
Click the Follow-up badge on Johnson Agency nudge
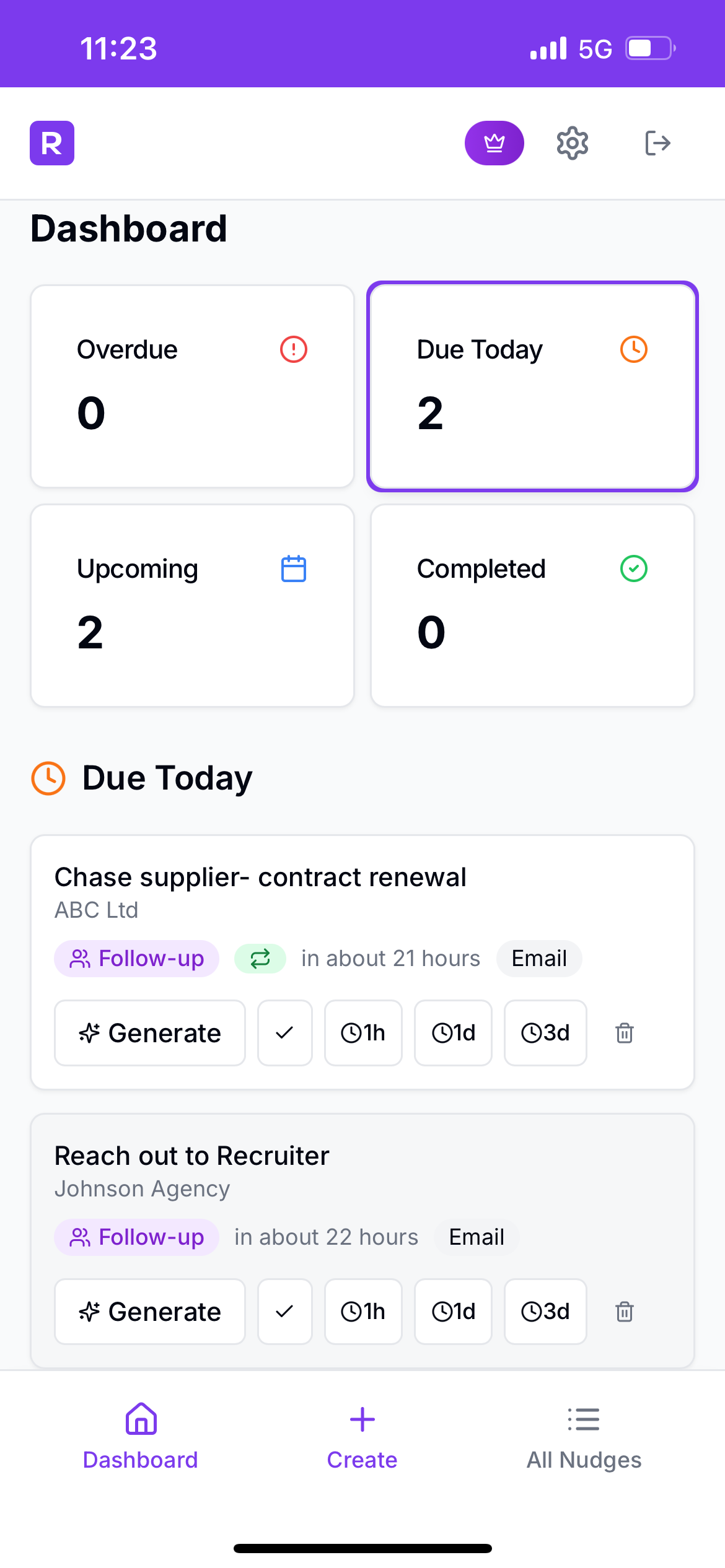136,1237
